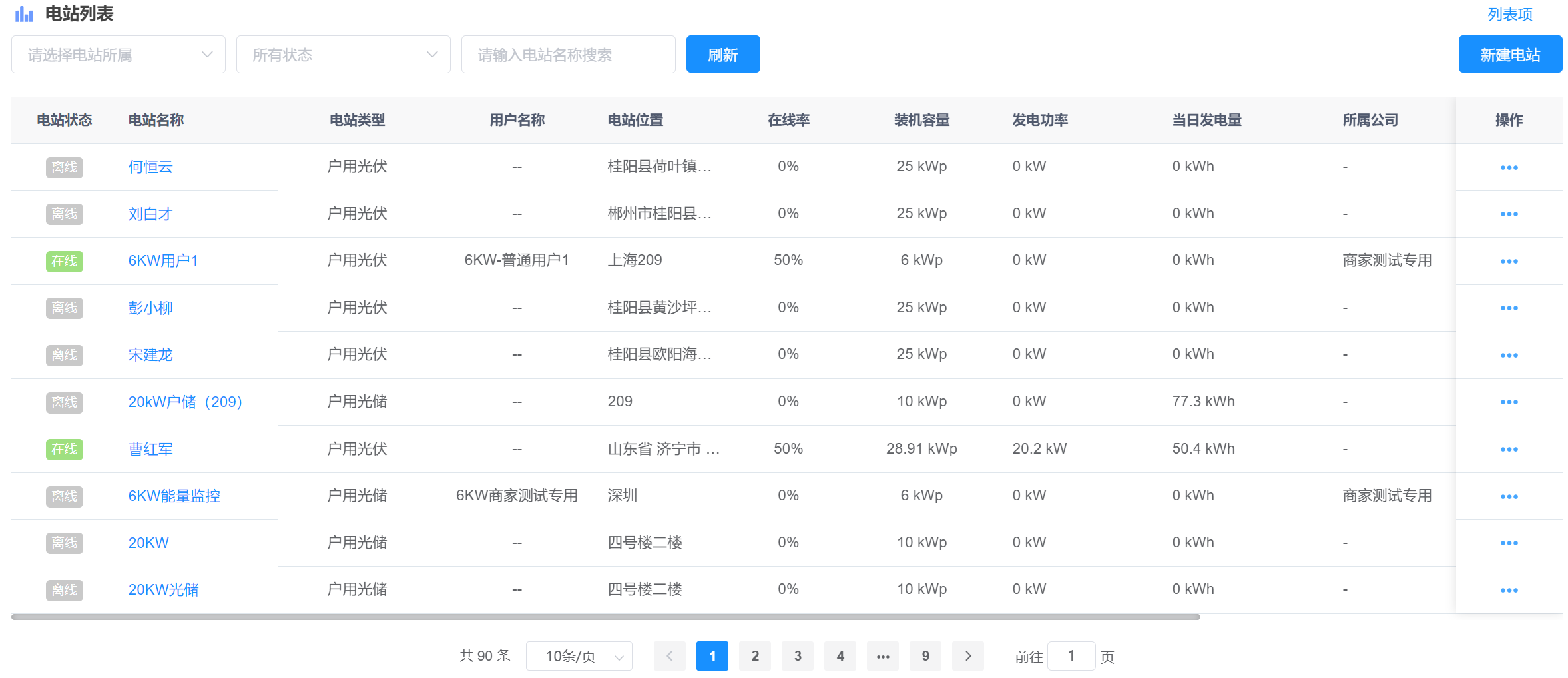This screenshot has width=1568, height=678.
Task: Click the horizontal table scrollbar
Action: 606,617
